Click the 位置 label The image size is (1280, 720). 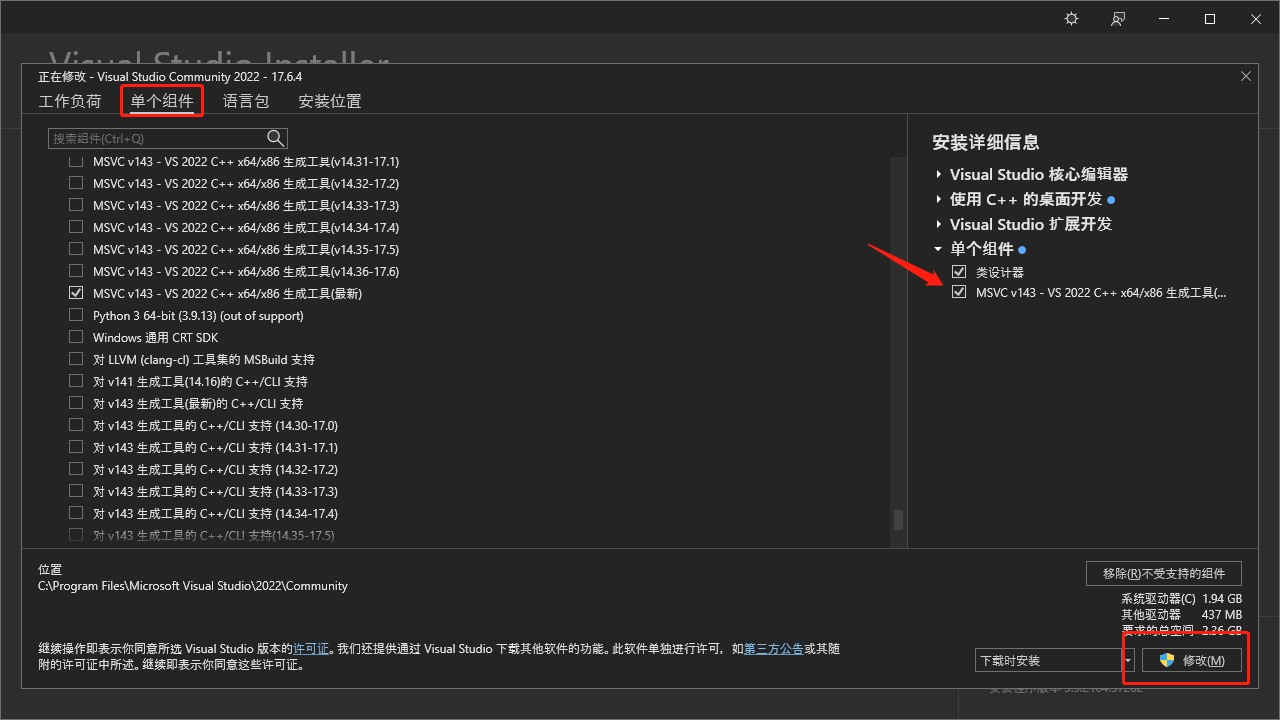50,569
